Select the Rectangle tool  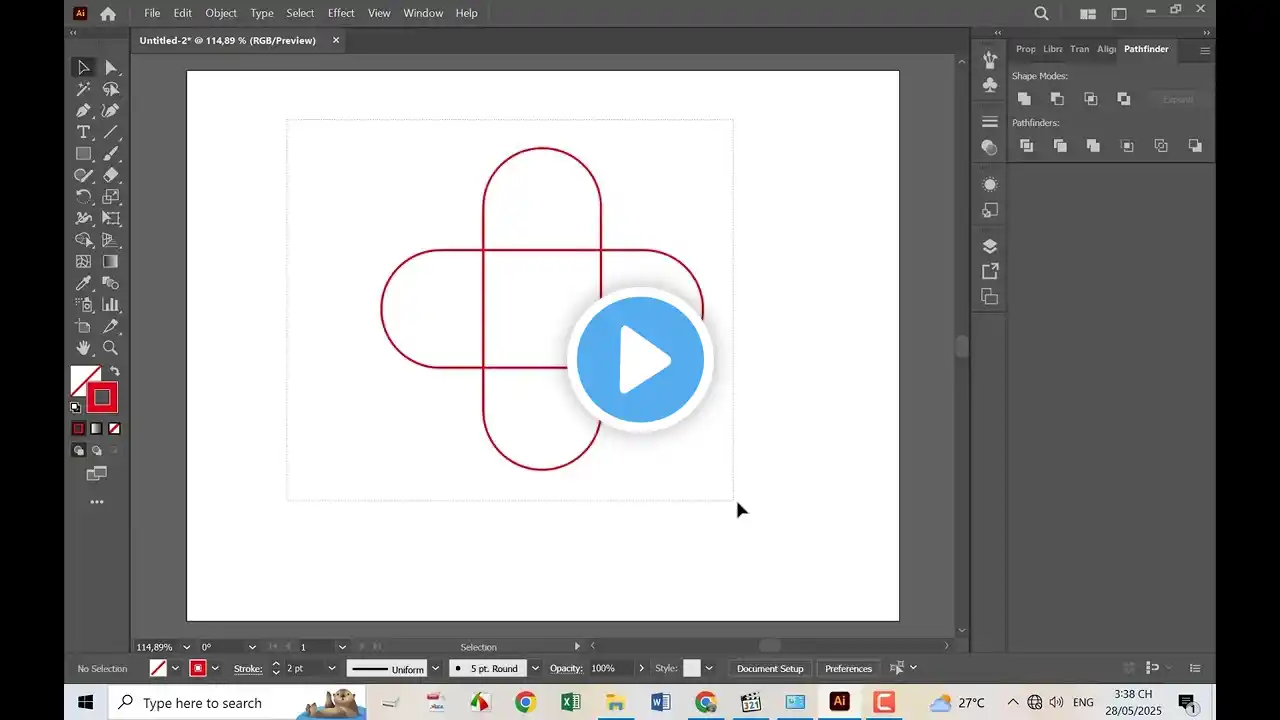click(x=84, y=153)
